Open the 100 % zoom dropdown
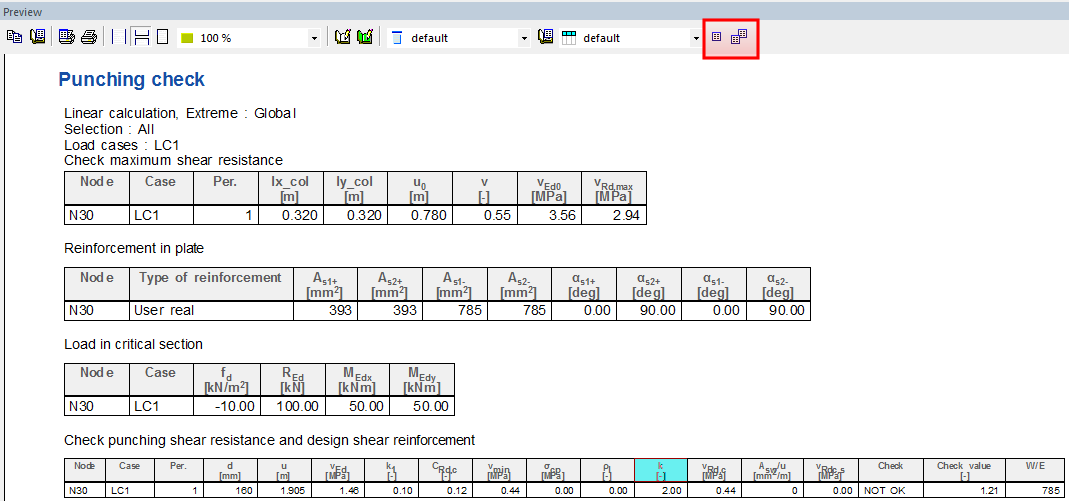This screenshot has height=501, width=1069. pyautogui.click(x=314, y=38)
